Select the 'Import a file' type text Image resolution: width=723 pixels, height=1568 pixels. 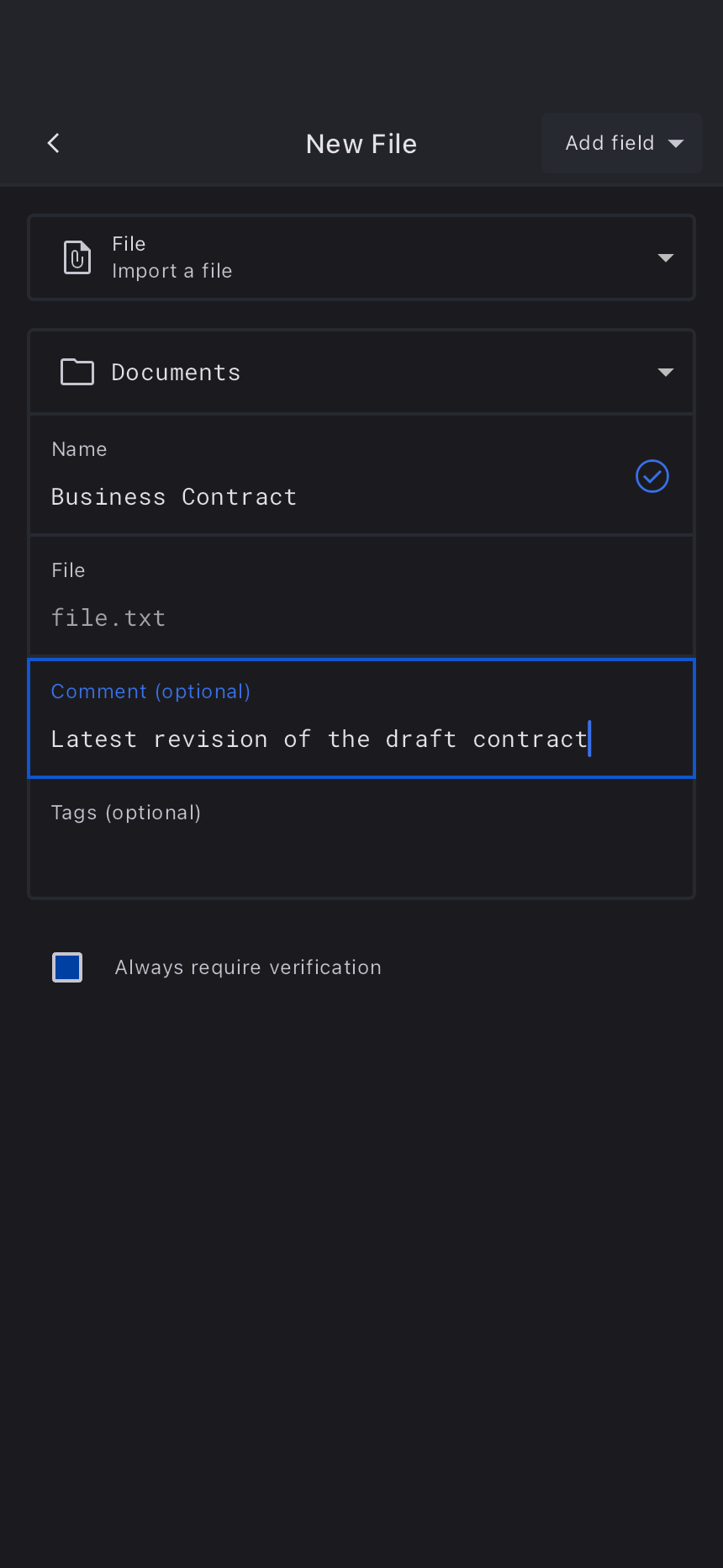click(x=172, y=271)
